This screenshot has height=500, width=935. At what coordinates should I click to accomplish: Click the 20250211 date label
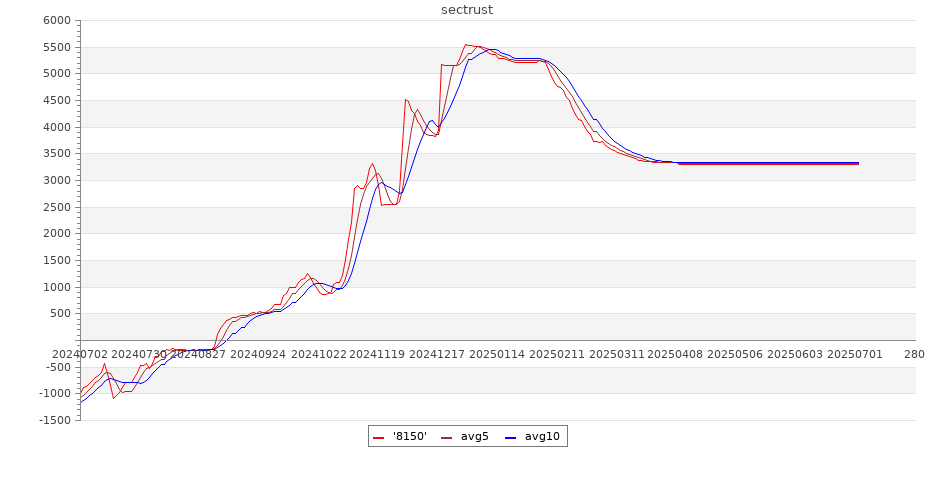tap(557, 354)
